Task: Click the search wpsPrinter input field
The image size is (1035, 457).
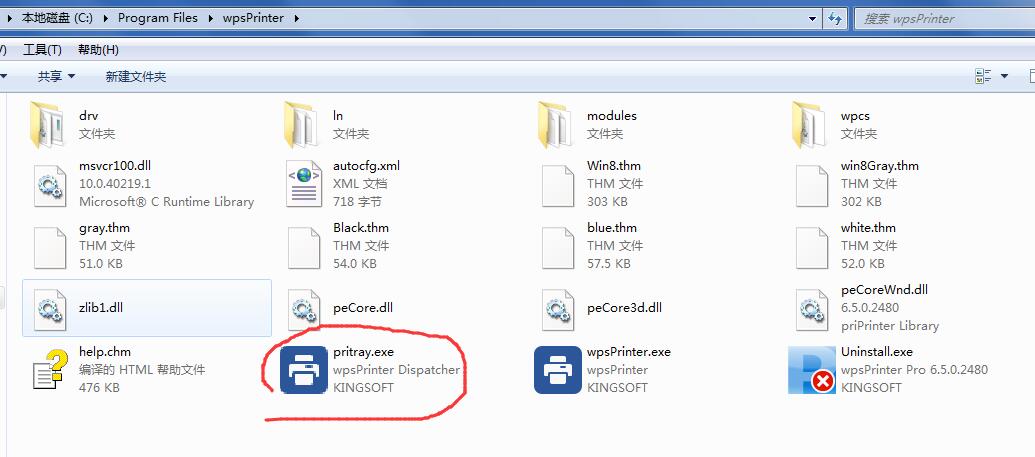Action: 940,18
